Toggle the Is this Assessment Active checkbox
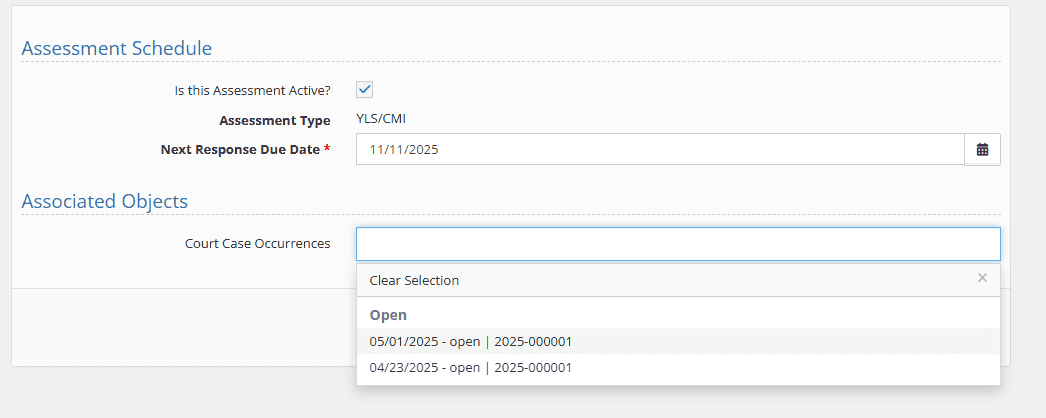Screen dimensions: 1046x418 365,90
